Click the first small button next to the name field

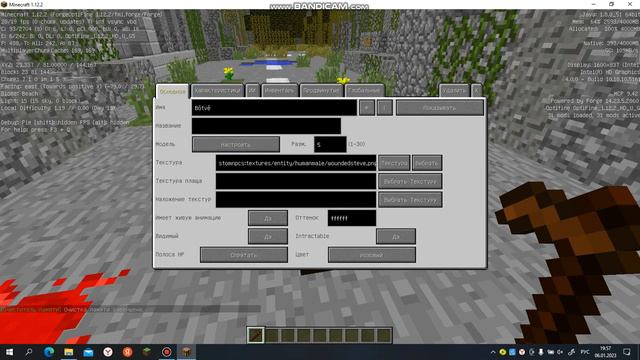coord(367,108)
